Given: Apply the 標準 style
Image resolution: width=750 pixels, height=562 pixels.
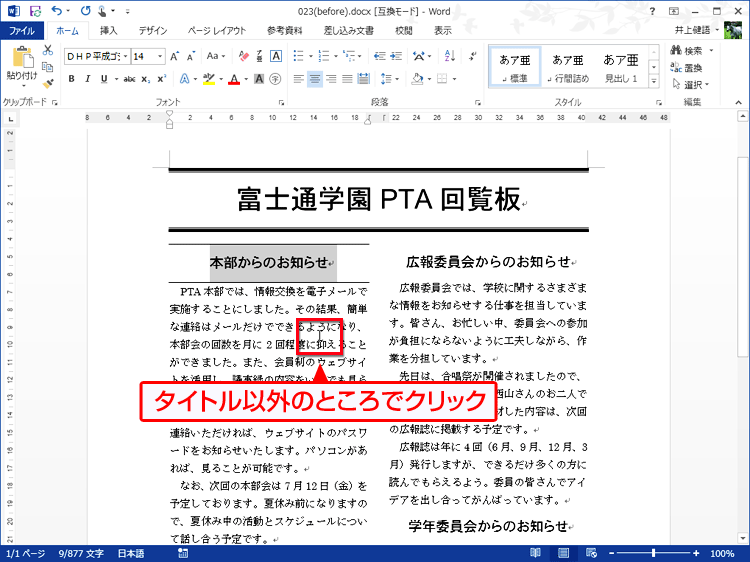Looking at the screenshot, I should pyautogui.click(x=515, y=67).
